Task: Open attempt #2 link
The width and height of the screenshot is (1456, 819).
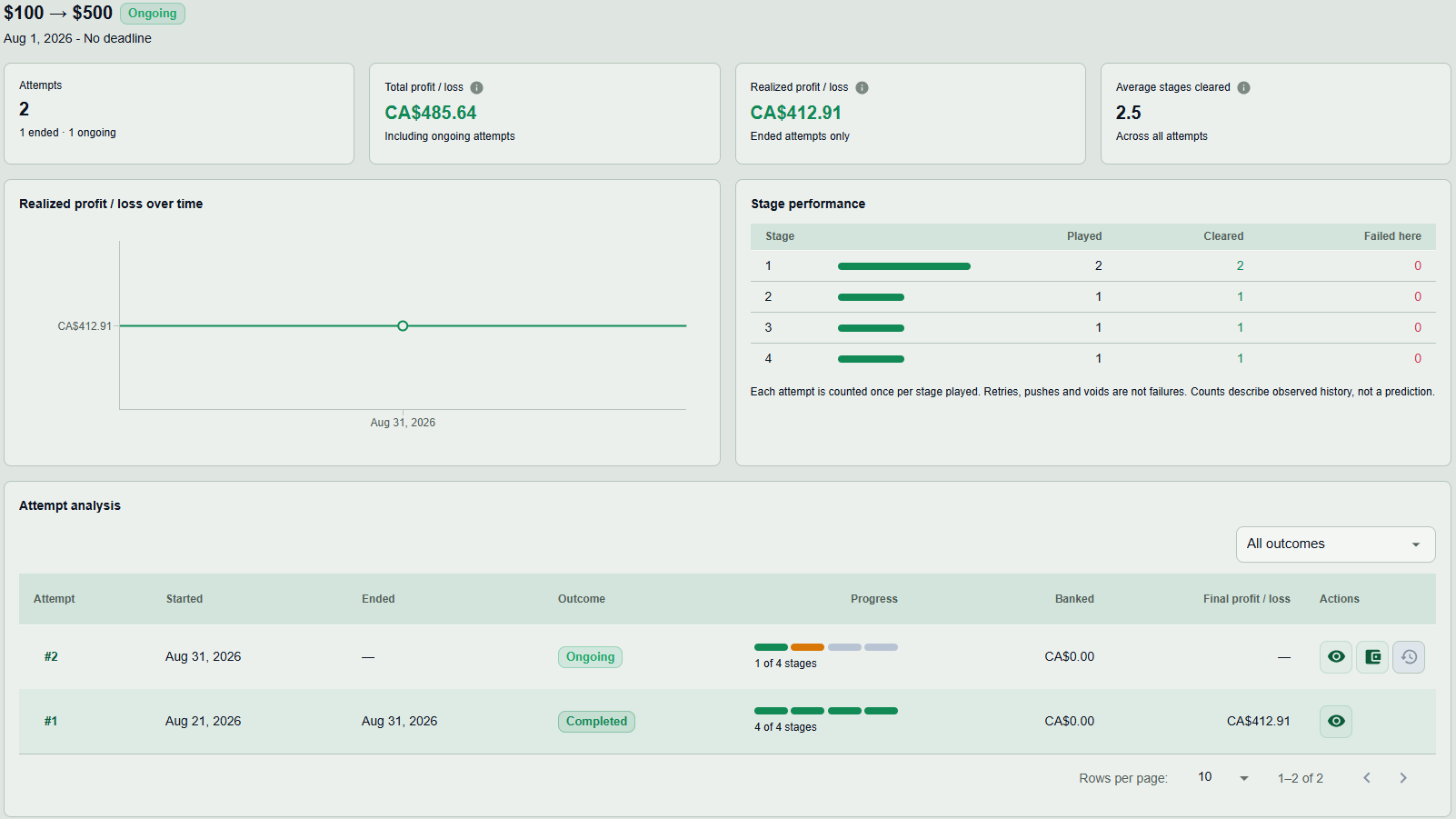Action: coord(51,657)
